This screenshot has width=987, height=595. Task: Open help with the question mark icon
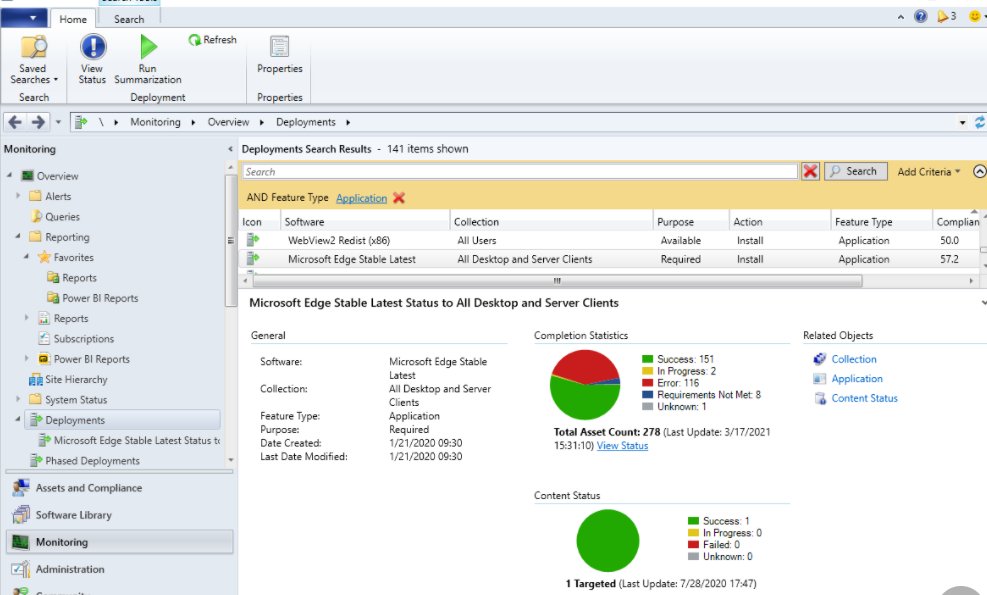coord(920,16)
